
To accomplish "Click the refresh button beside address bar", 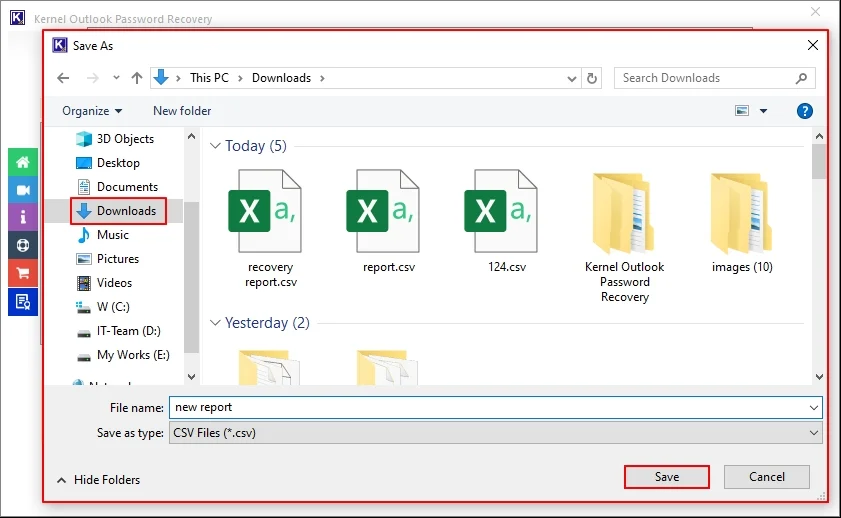I will pos(592,78).
